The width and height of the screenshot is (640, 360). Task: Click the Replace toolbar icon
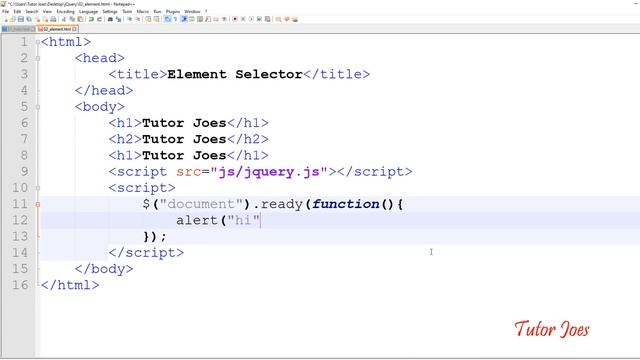pos(118,19)
